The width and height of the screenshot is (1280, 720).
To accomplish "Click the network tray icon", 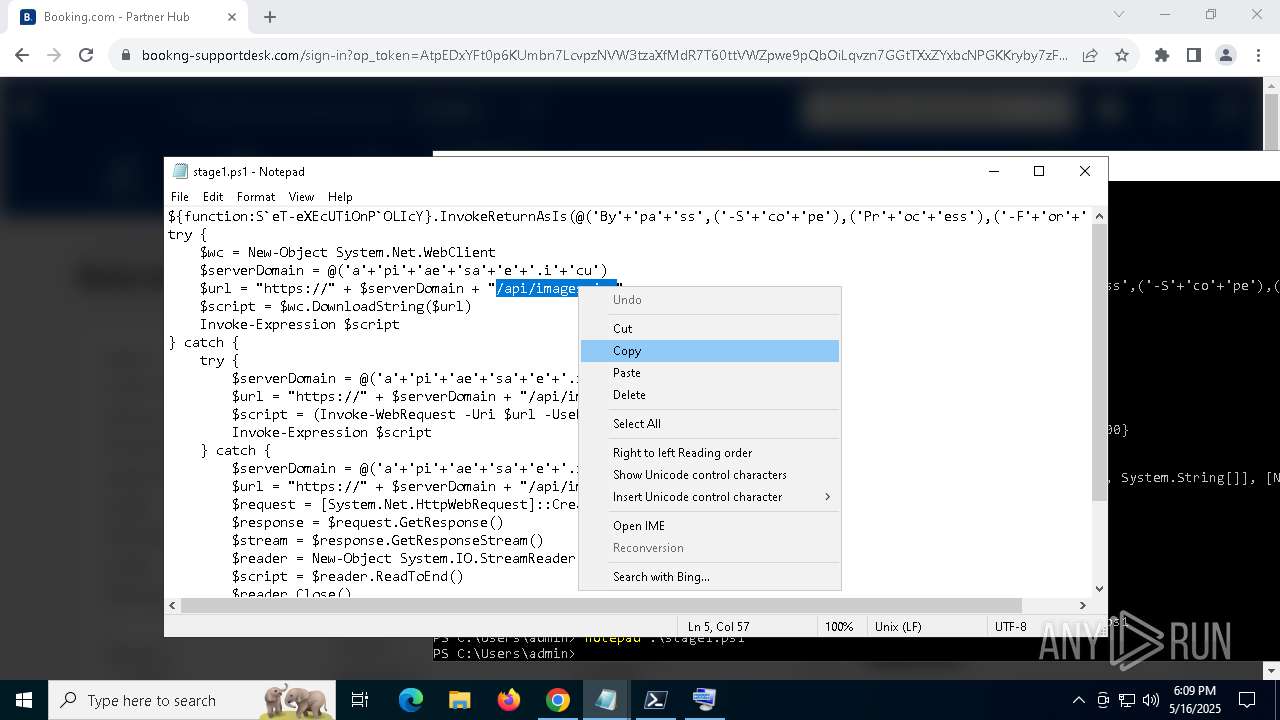I will point(1127,700).
